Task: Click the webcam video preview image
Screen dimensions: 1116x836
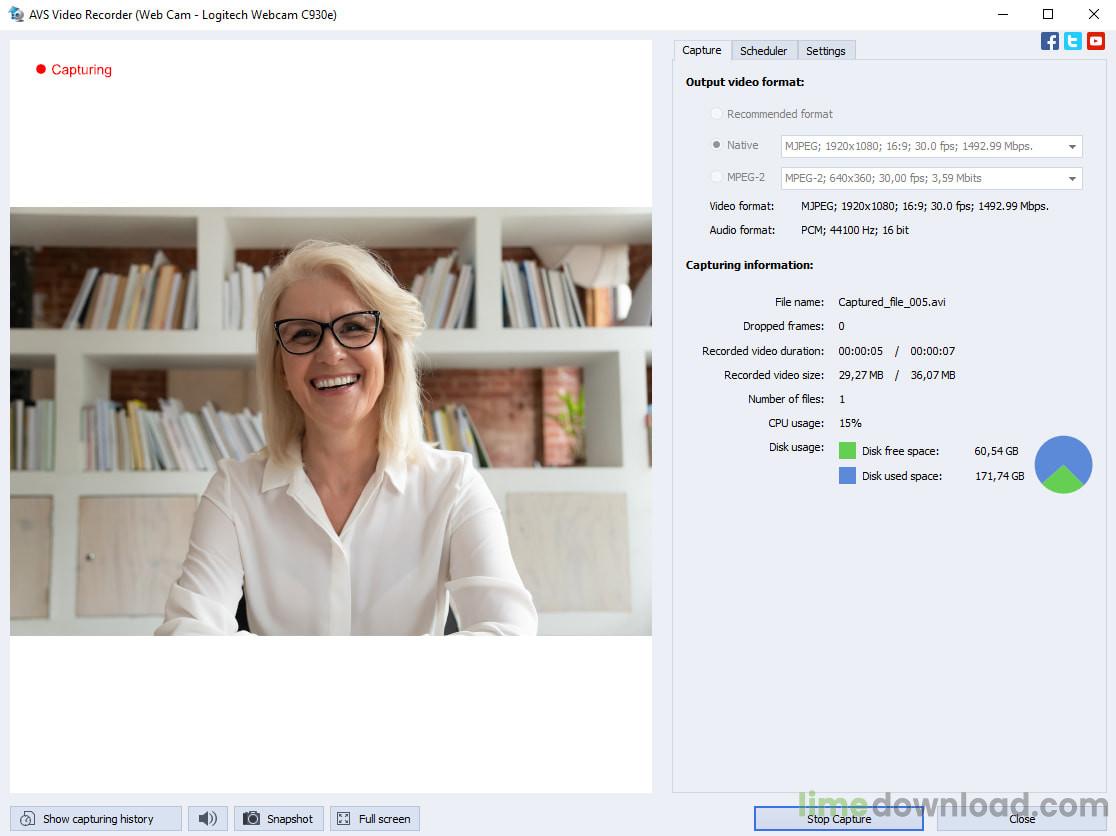Action: (331, 421)
